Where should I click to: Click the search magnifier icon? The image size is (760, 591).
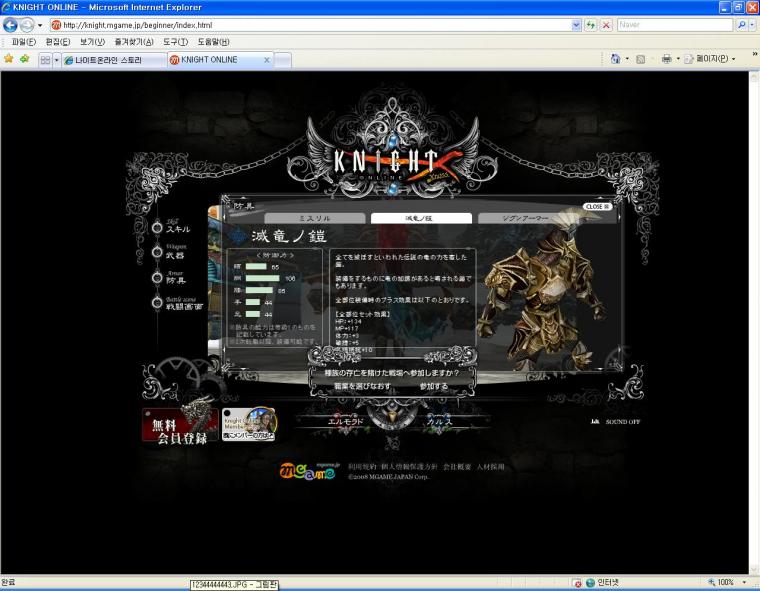point(741,25)
